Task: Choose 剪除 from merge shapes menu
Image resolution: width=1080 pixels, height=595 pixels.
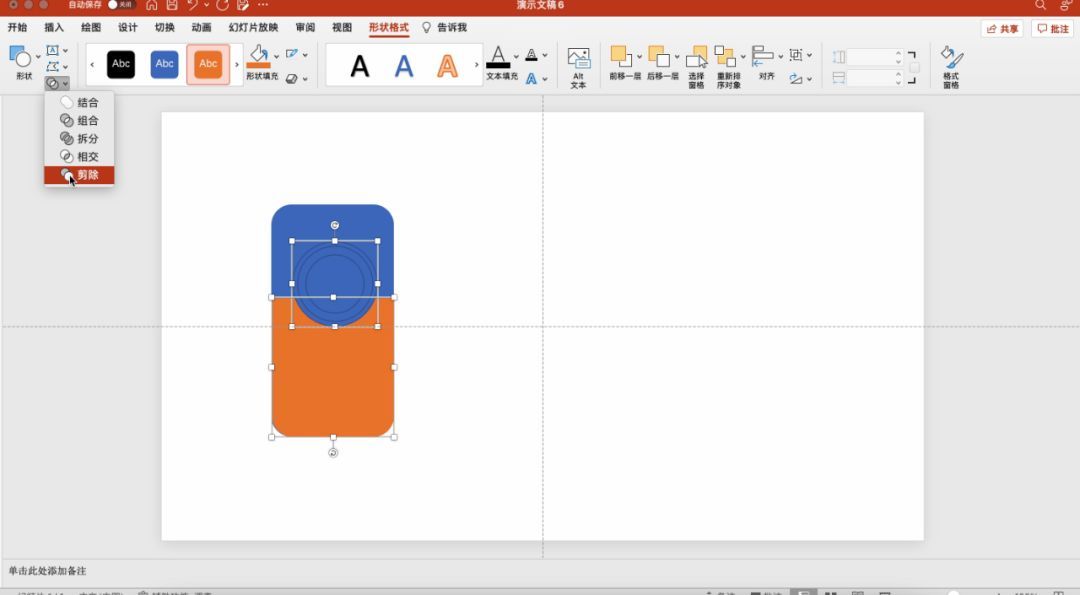Action: (x=79, y=175)
